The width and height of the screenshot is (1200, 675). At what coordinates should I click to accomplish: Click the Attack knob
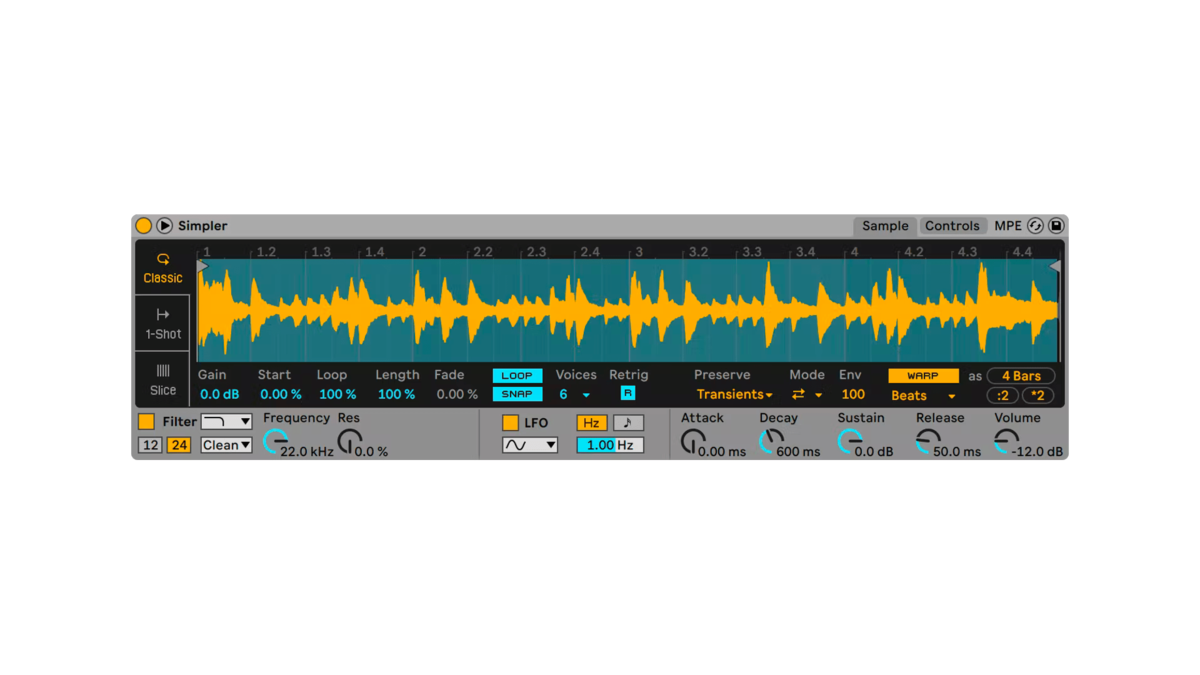pyautogui.click(x=692, y=441)
